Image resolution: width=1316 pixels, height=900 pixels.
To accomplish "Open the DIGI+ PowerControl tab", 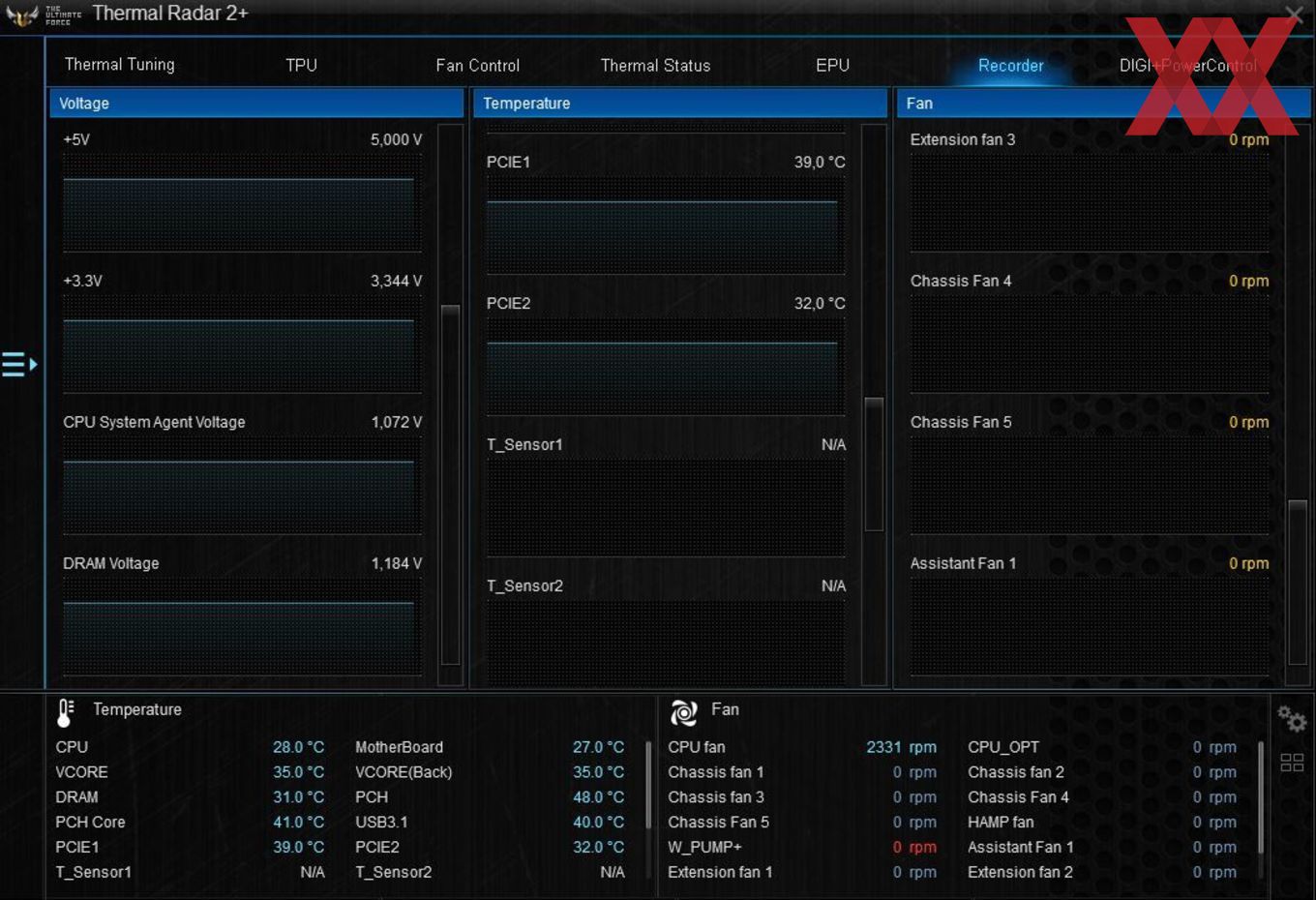I will click(1187, 65).
